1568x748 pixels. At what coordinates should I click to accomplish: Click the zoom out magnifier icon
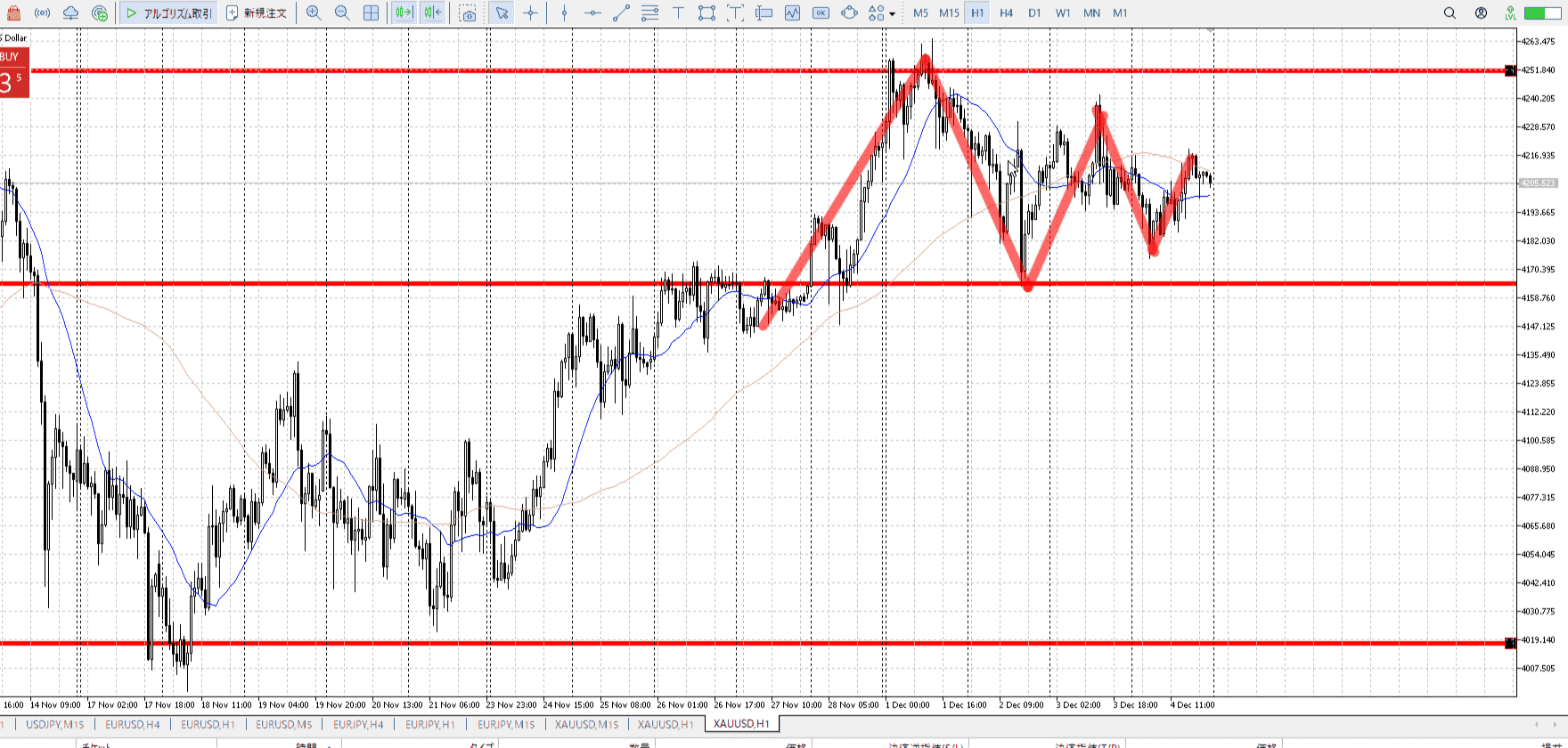point(342,13)
